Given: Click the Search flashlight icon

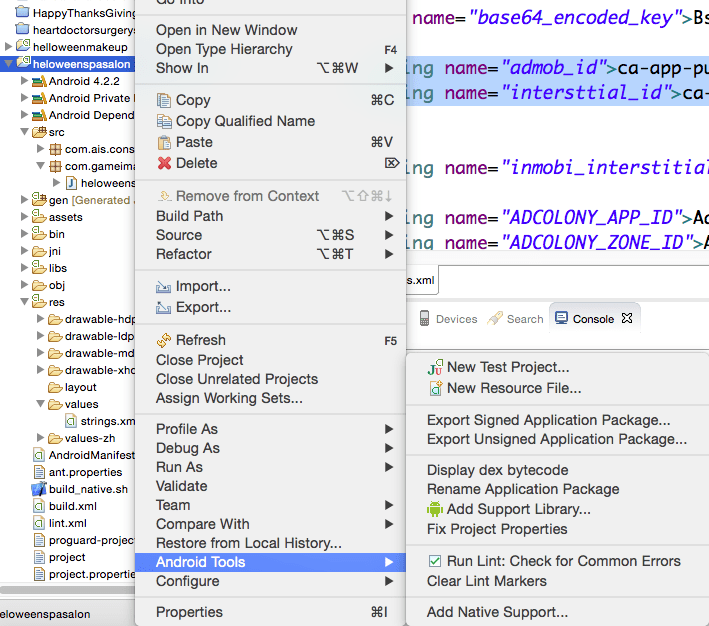Looking at the screenshot, I should click(x=495, y=318).
